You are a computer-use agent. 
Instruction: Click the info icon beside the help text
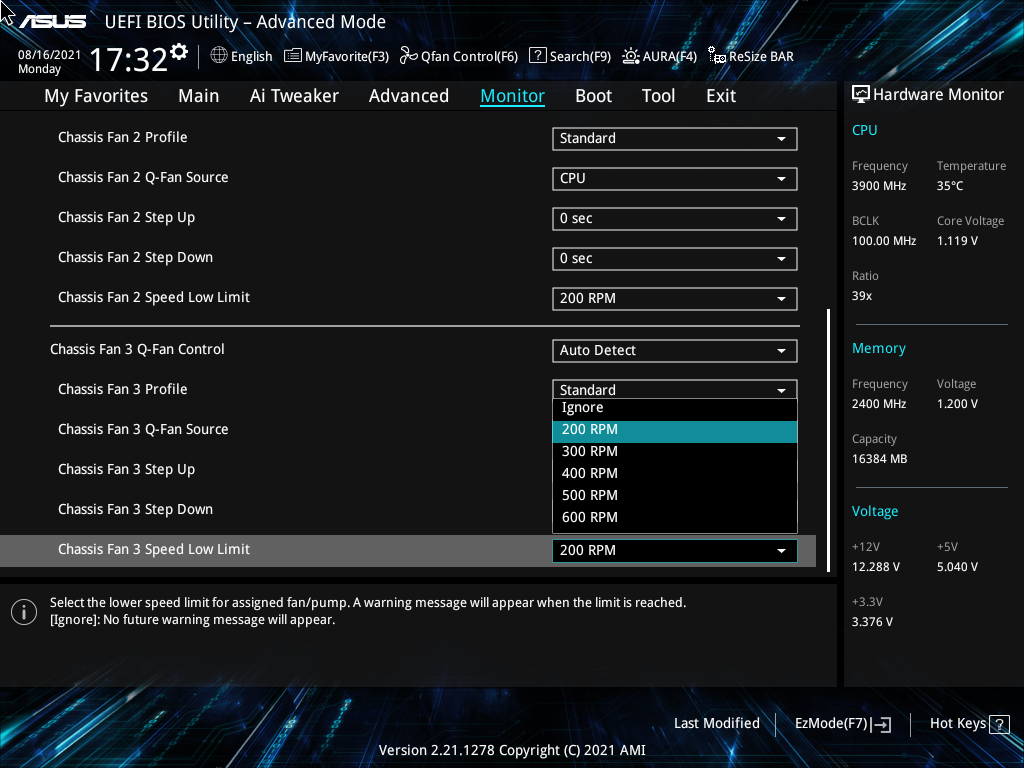(x=24, y=612)
